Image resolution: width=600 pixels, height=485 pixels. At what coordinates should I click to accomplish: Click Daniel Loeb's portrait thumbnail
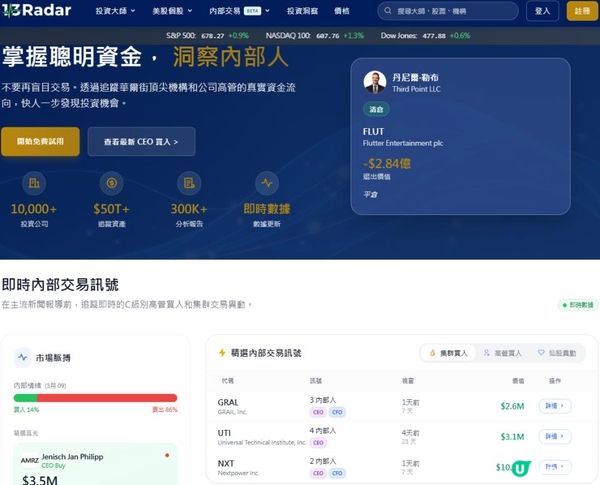[x=375, y=82]
